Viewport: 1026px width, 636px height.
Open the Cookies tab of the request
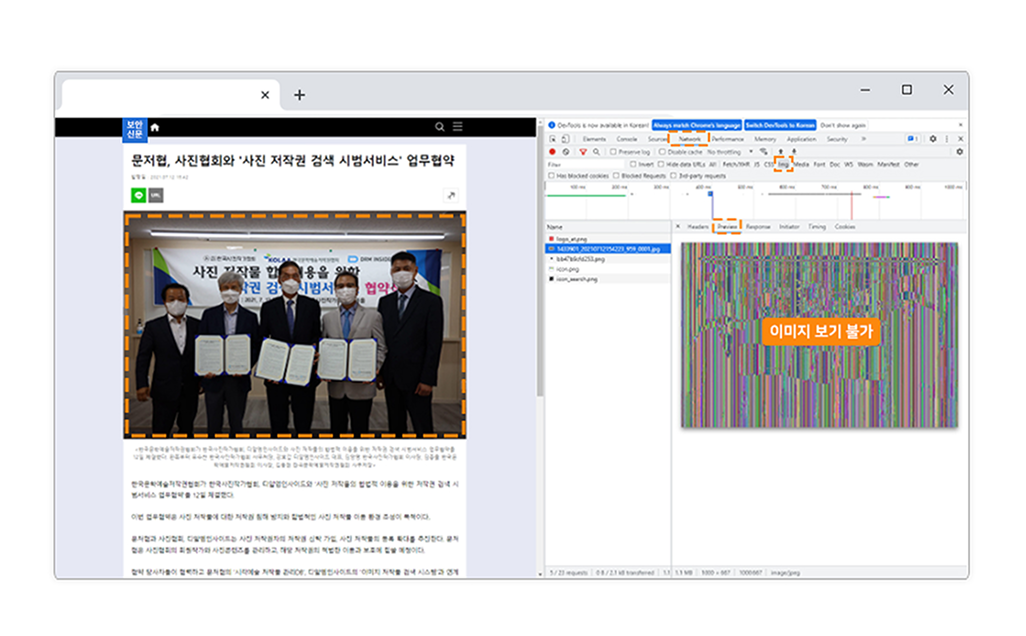pyautogui.click(x=845, y=226)
